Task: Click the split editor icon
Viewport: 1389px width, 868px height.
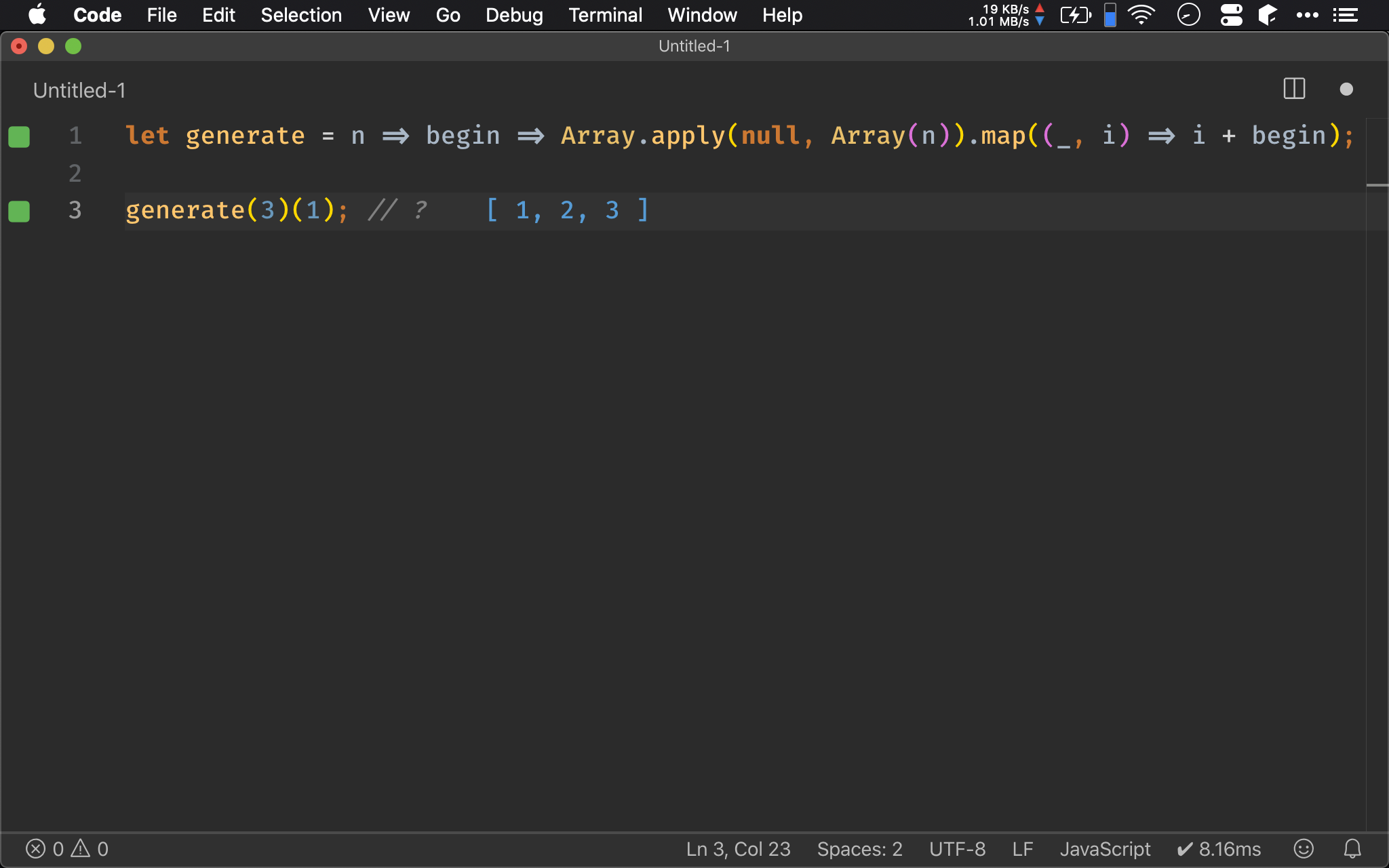Action: pos(1294,89)
